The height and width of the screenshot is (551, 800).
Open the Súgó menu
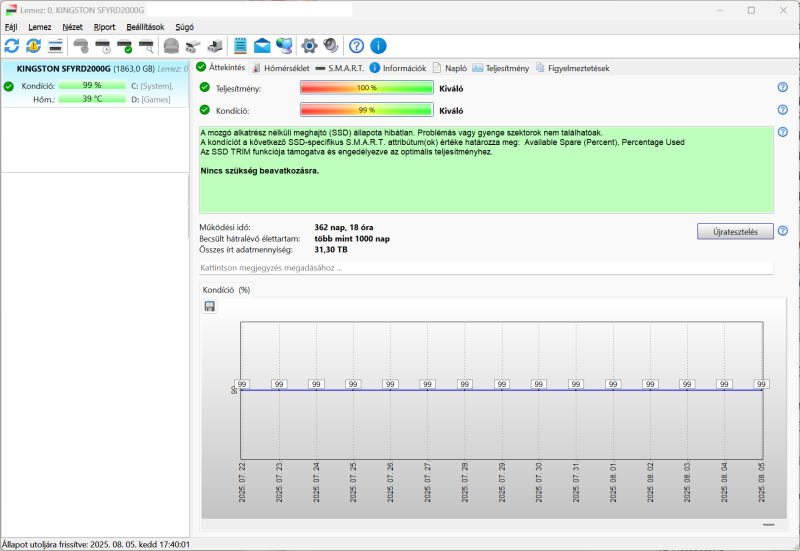(184, 27)
